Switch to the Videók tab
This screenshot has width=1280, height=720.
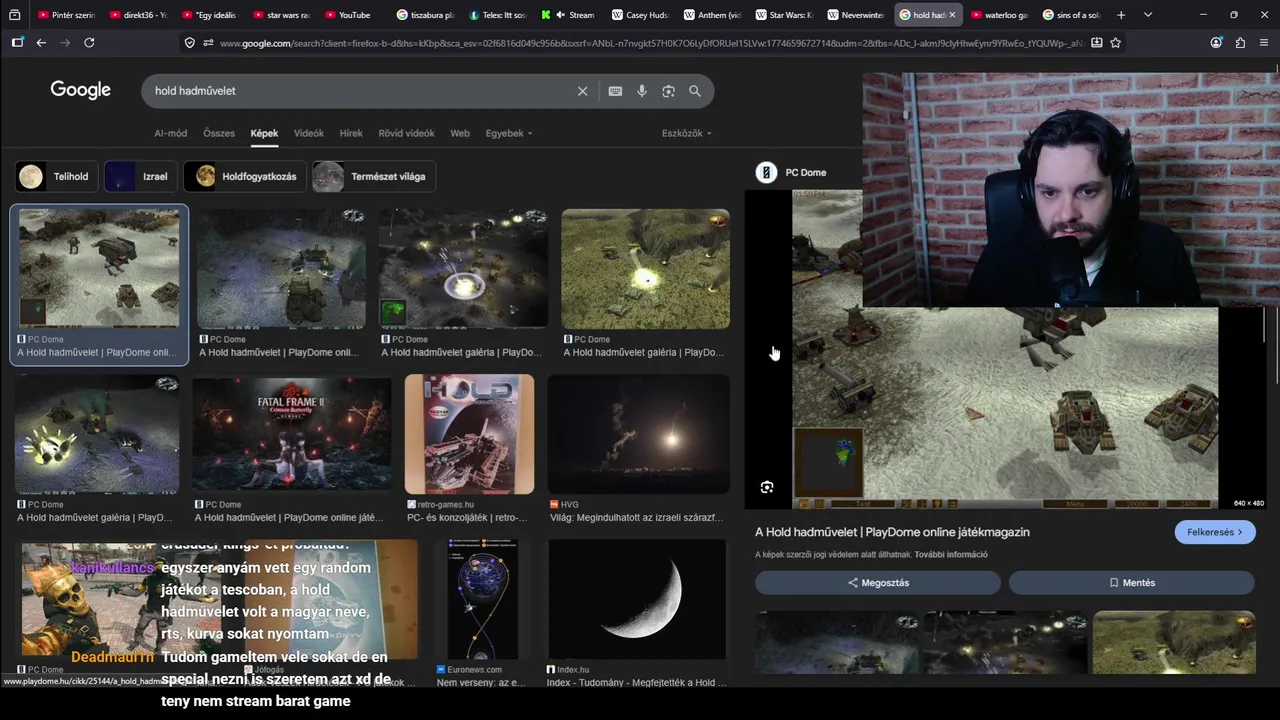click(x=308, y=133)
